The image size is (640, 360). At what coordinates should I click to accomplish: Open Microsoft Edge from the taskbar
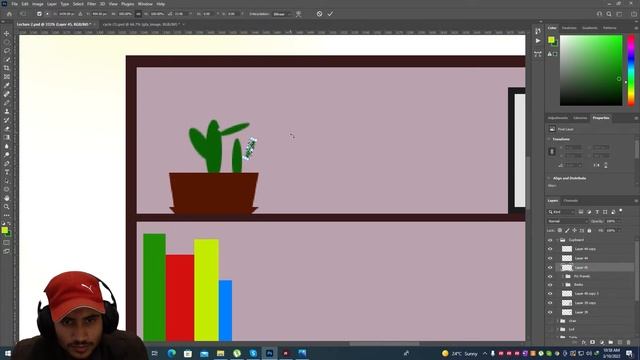pos(171,353)
